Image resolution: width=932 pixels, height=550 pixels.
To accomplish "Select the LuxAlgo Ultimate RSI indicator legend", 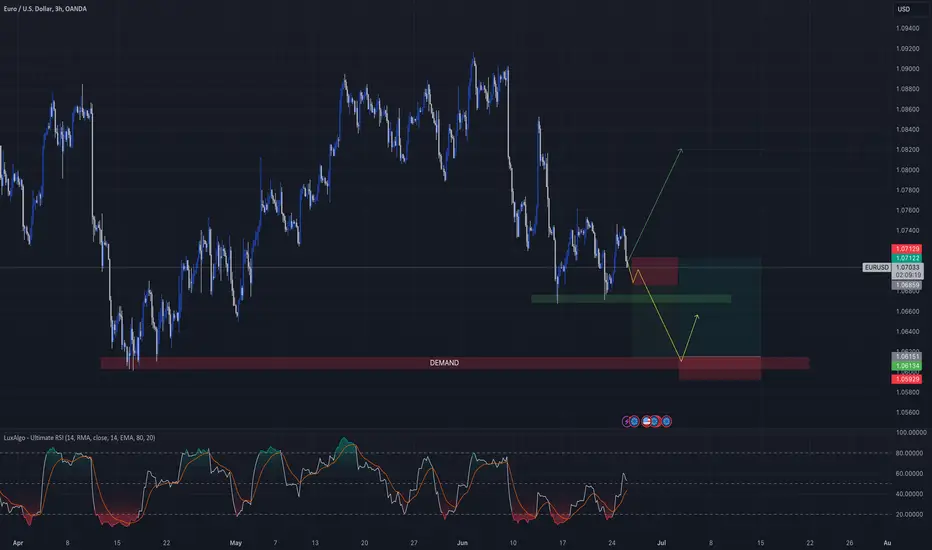I will click(x=80, y=438).
